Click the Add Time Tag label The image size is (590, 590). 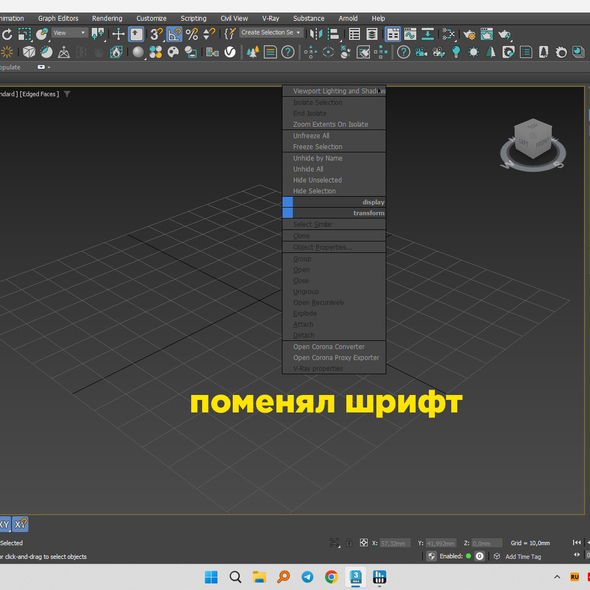pyautogui.click(x=523, y=557)
